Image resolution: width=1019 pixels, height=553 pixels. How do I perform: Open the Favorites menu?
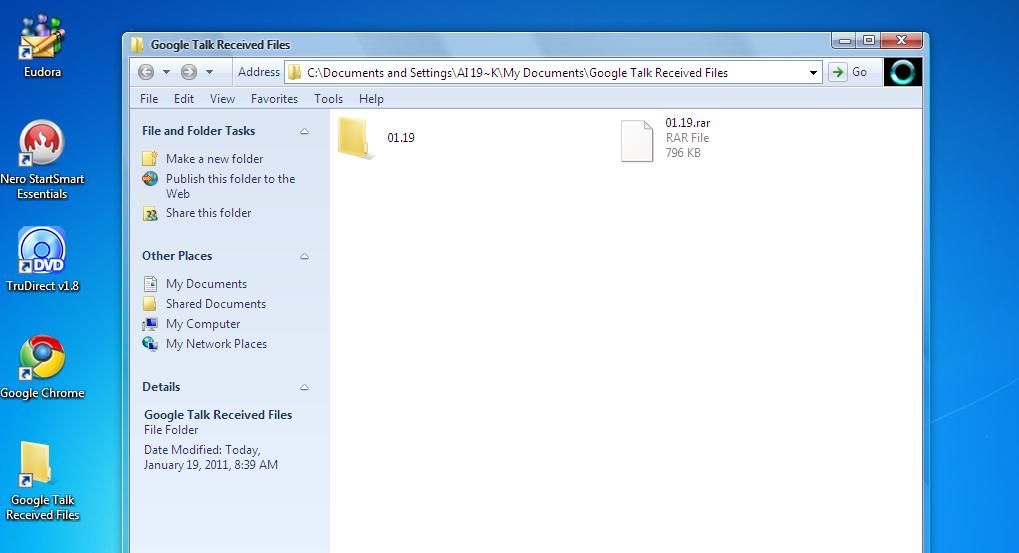[x=274, y=99]
